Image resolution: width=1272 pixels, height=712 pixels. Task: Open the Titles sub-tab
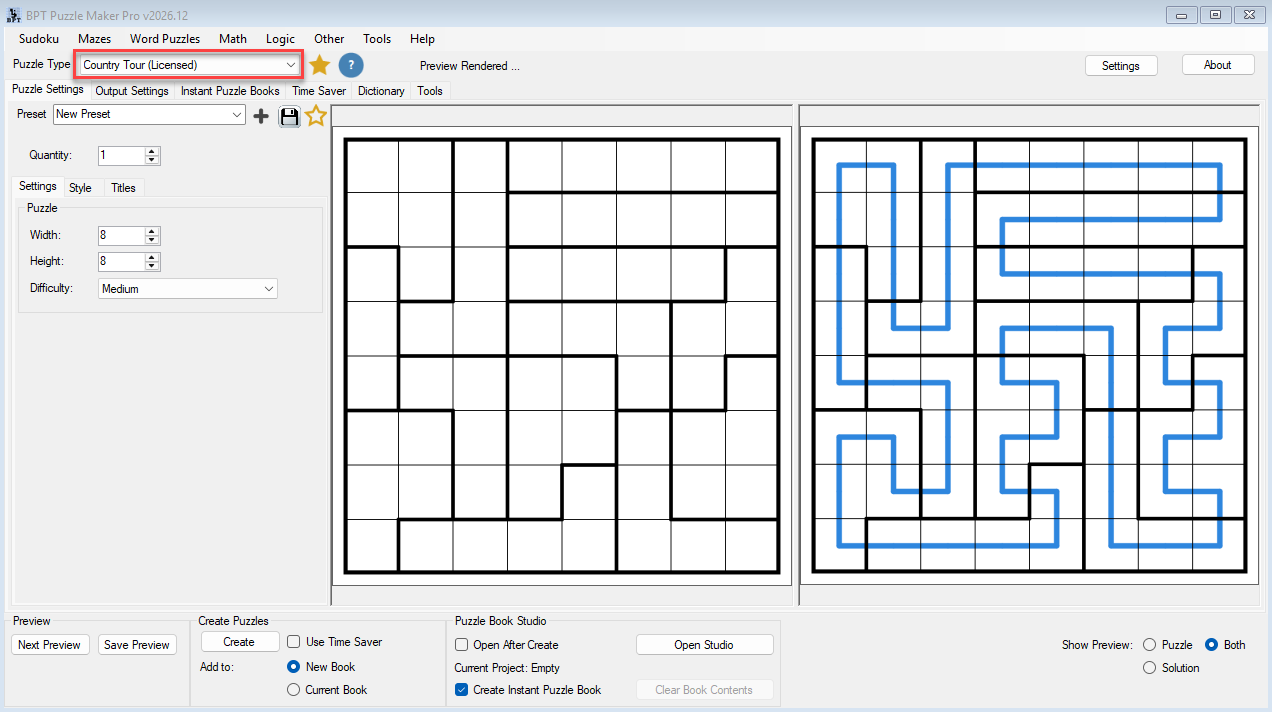point(123,188)
